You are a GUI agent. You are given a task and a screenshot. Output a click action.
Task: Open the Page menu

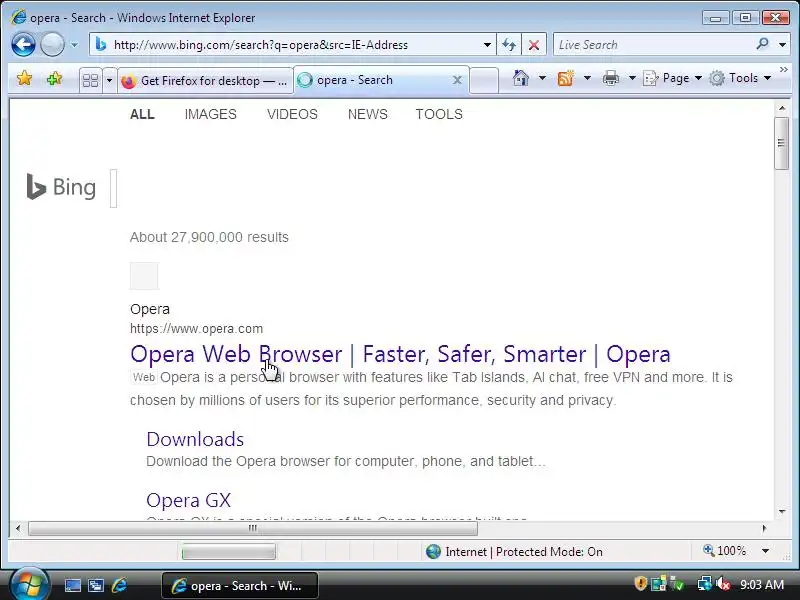(x=672, y=78)
